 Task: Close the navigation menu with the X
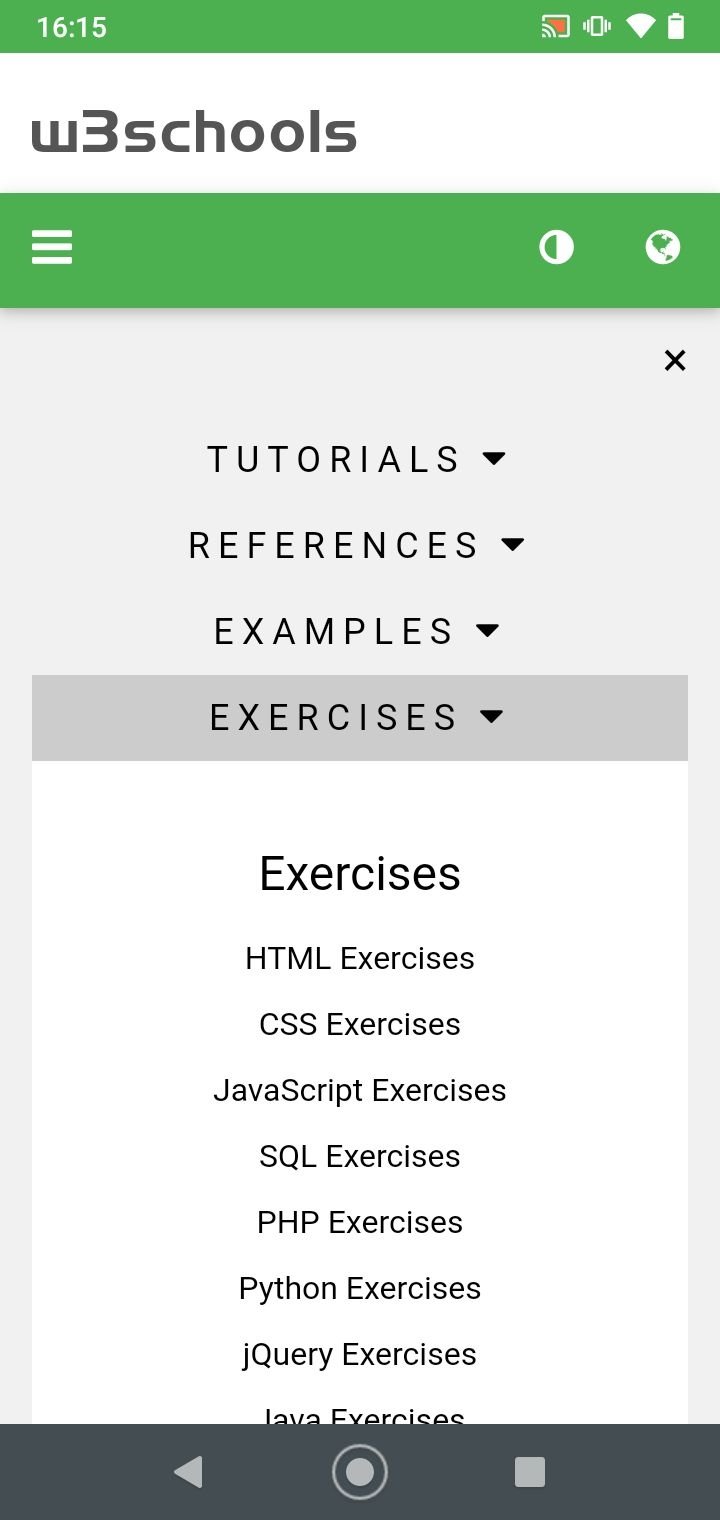(675, 360)
